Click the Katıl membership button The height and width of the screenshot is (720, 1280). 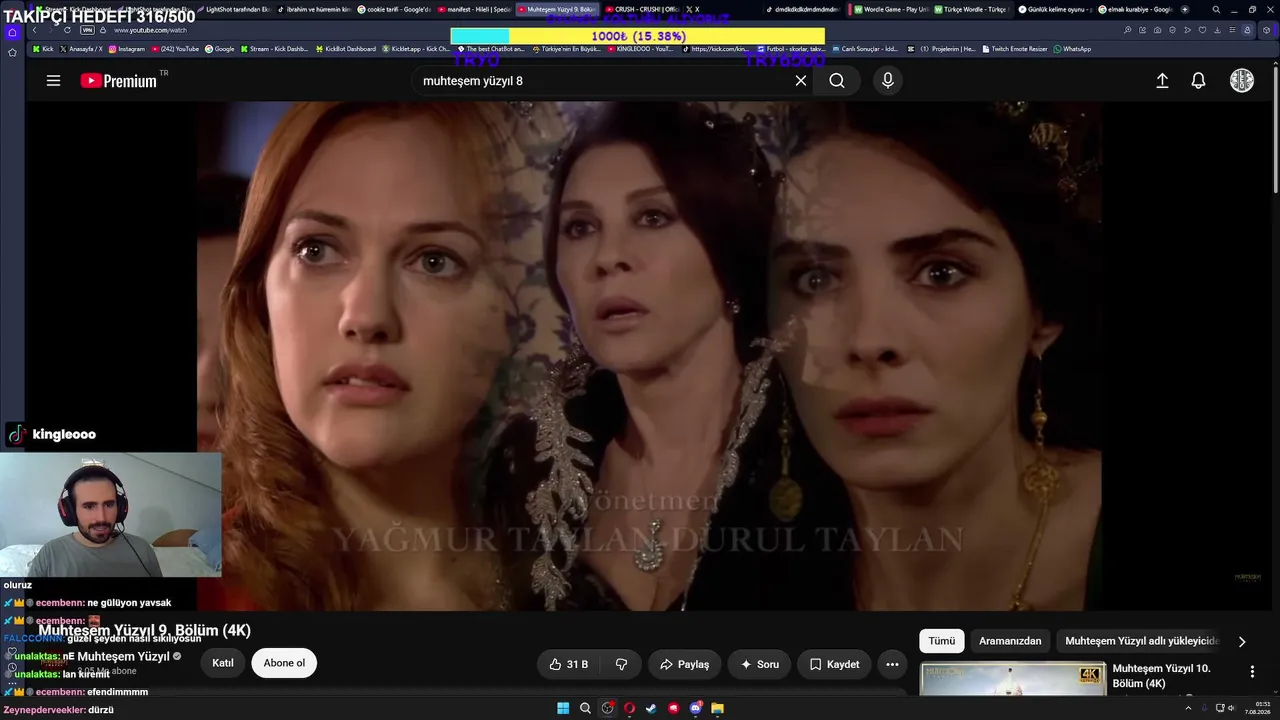(223, 663)
